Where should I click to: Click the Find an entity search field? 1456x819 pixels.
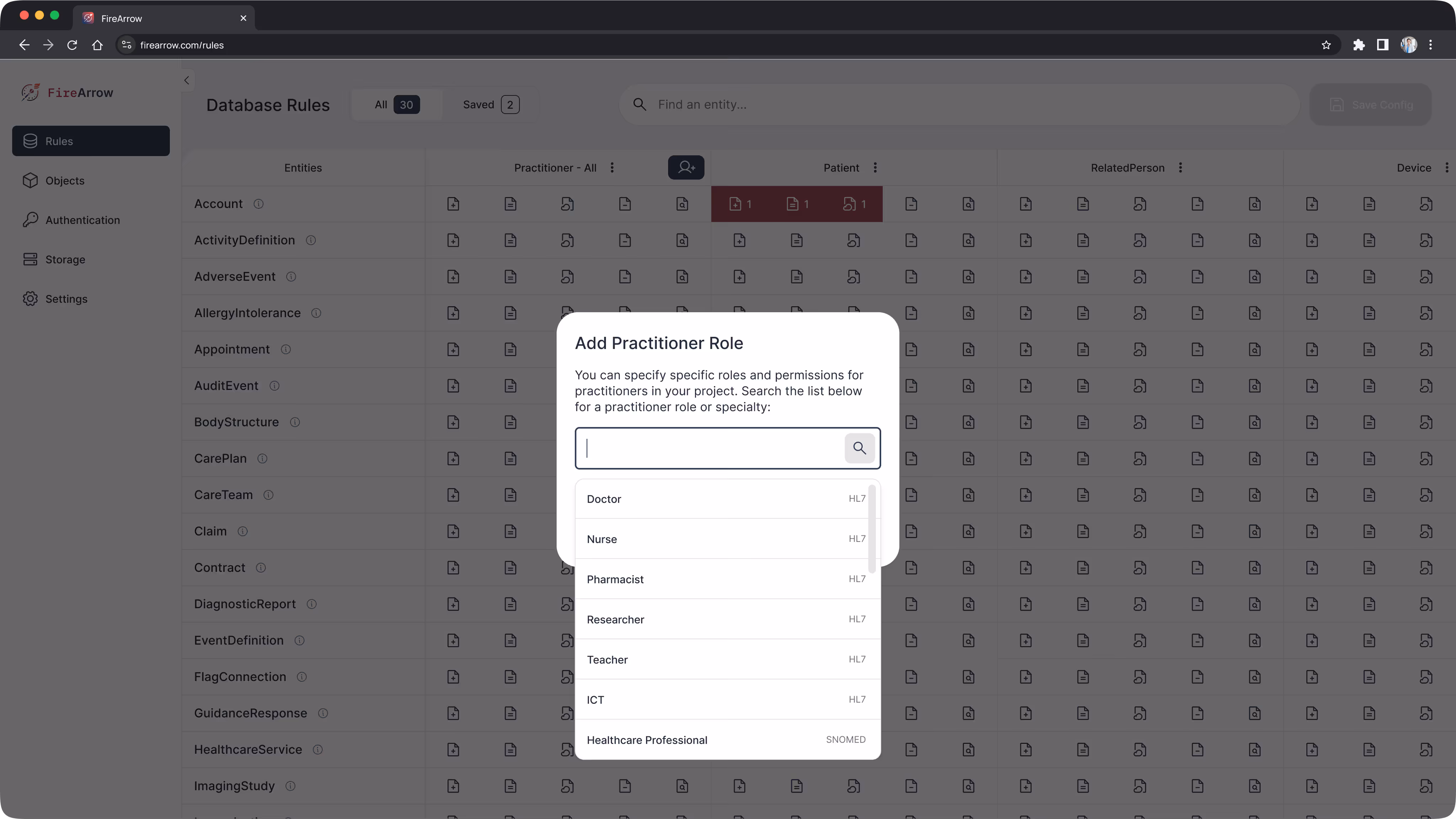point(960,104)
